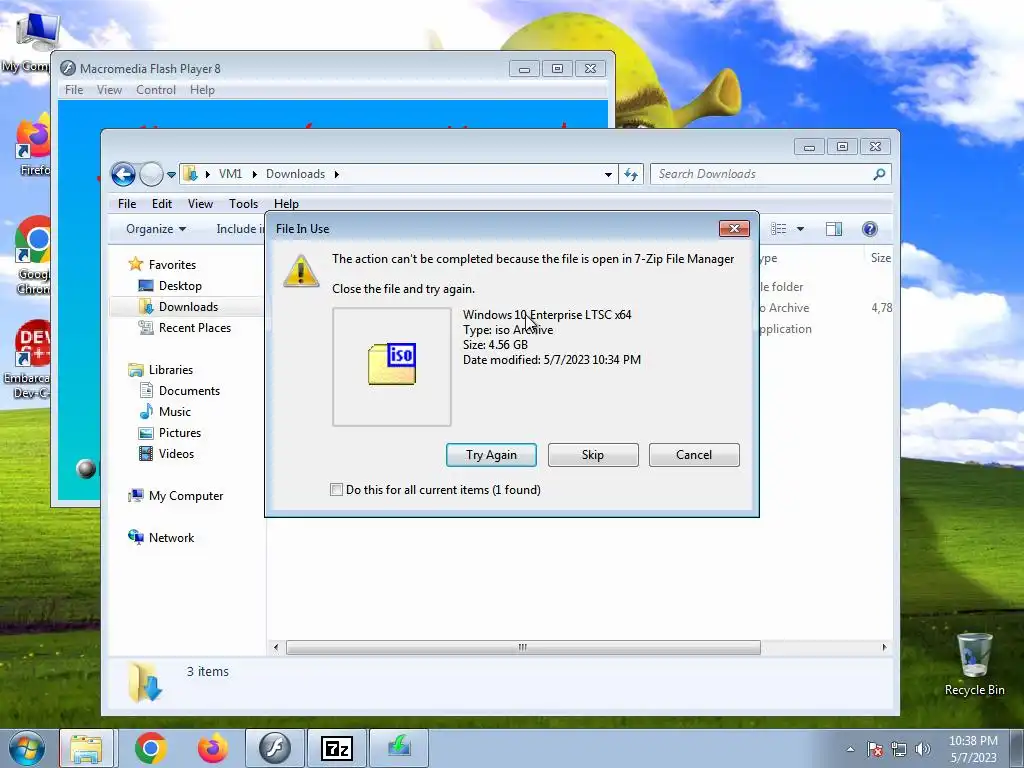This screenshot has height=768, width=1024.
Task: Click the horizontal scrollbar thumb
Action: coord(523,647)
